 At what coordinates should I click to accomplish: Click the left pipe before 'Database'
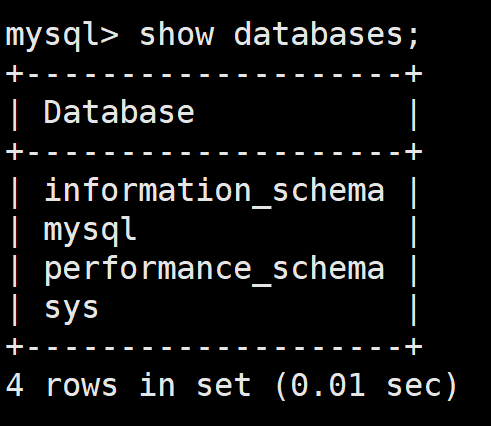point(15,115)
